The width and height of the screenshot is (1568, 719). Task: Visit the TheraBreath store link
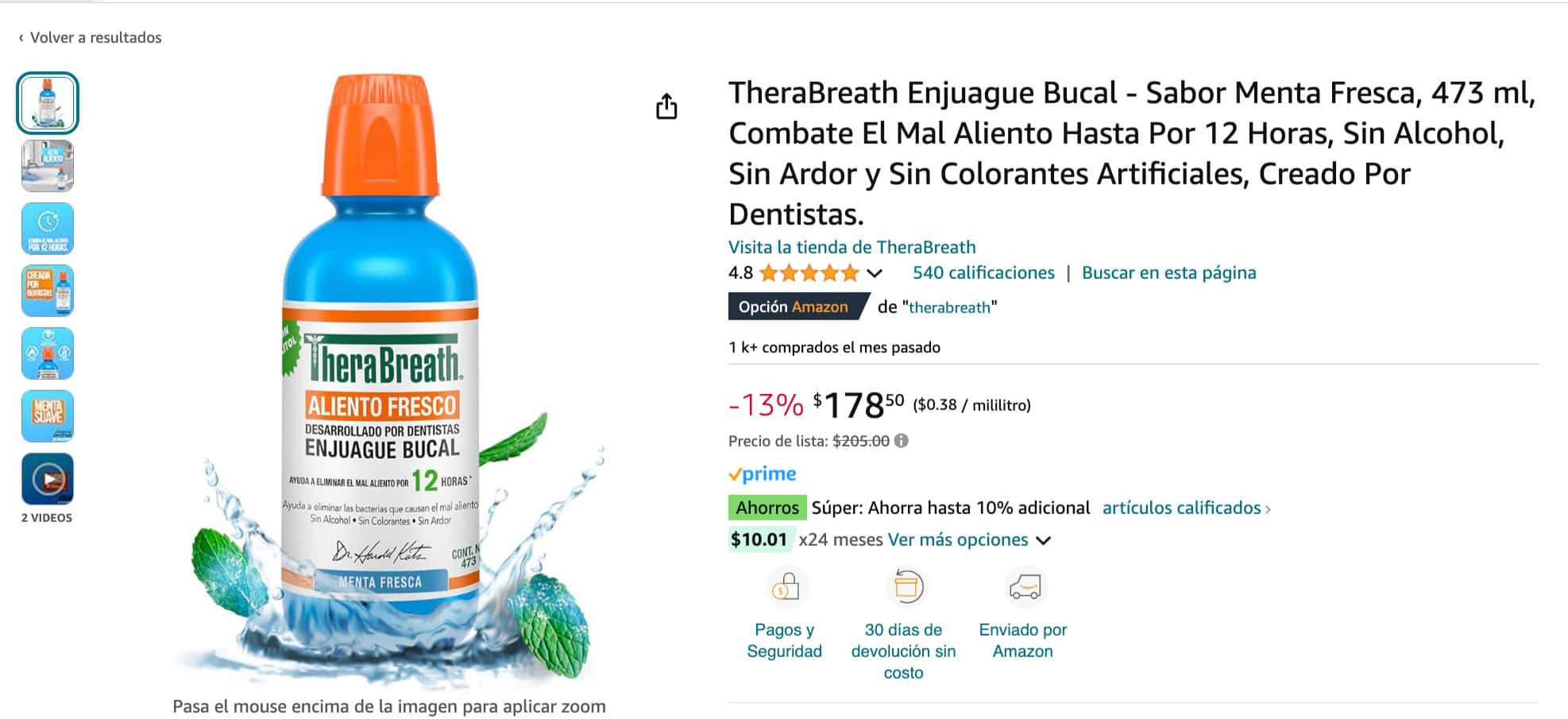pos(852,247)
